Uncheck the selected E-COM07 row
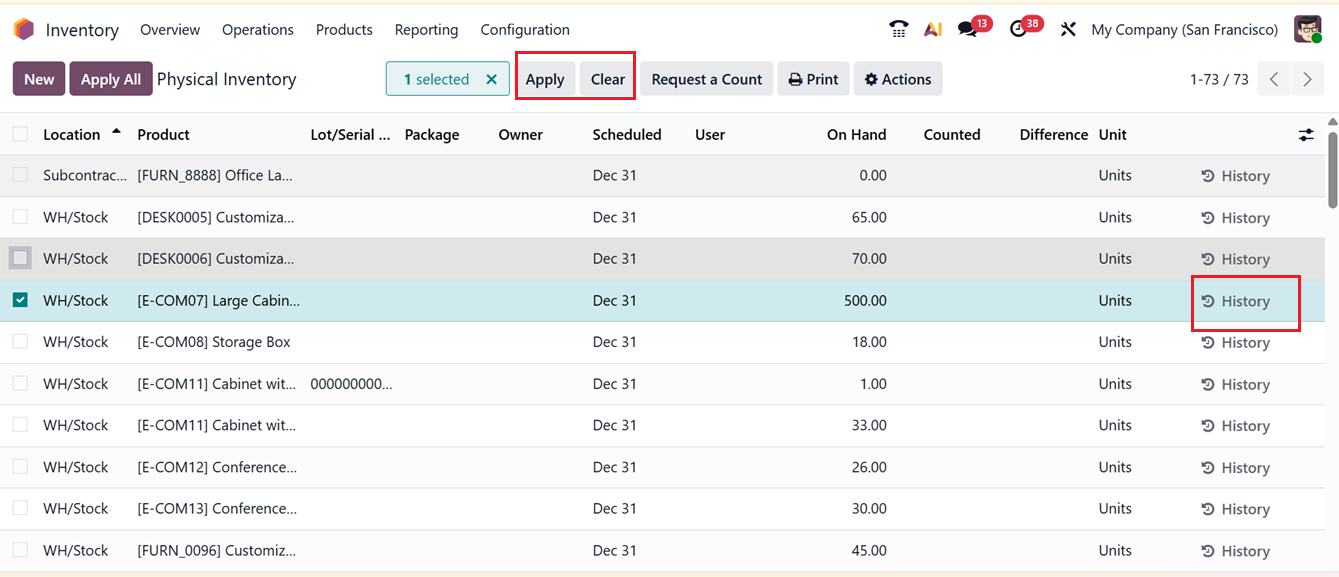1339x577 pixels. click(x=21, y=300)
